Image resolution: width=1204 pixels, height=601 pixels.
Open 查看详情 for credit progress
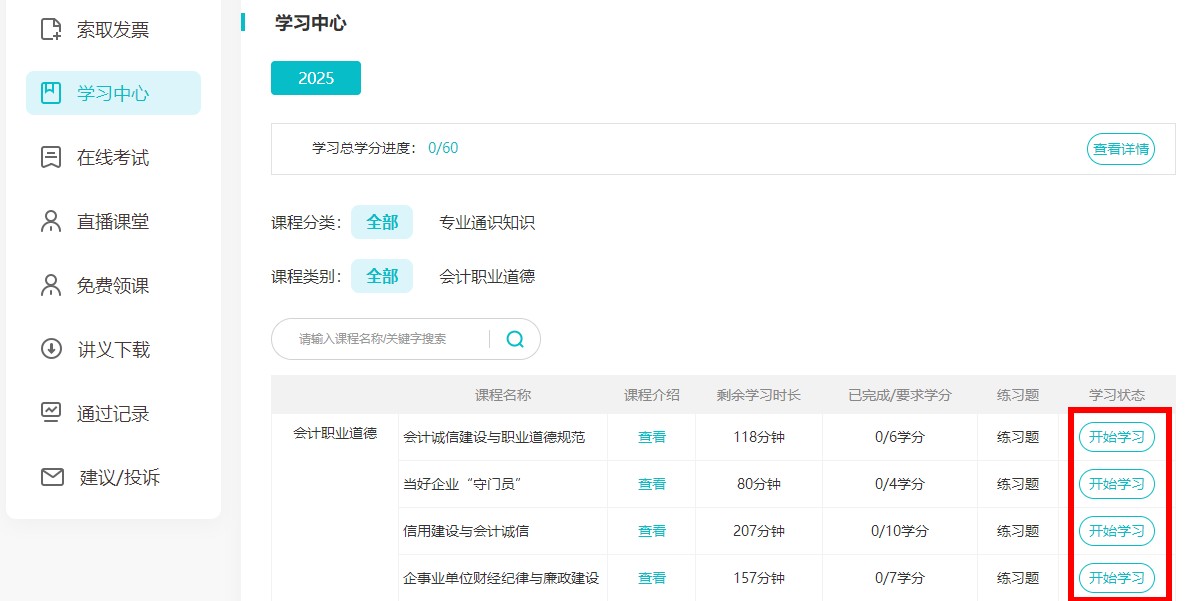(x=1120, y=149)
